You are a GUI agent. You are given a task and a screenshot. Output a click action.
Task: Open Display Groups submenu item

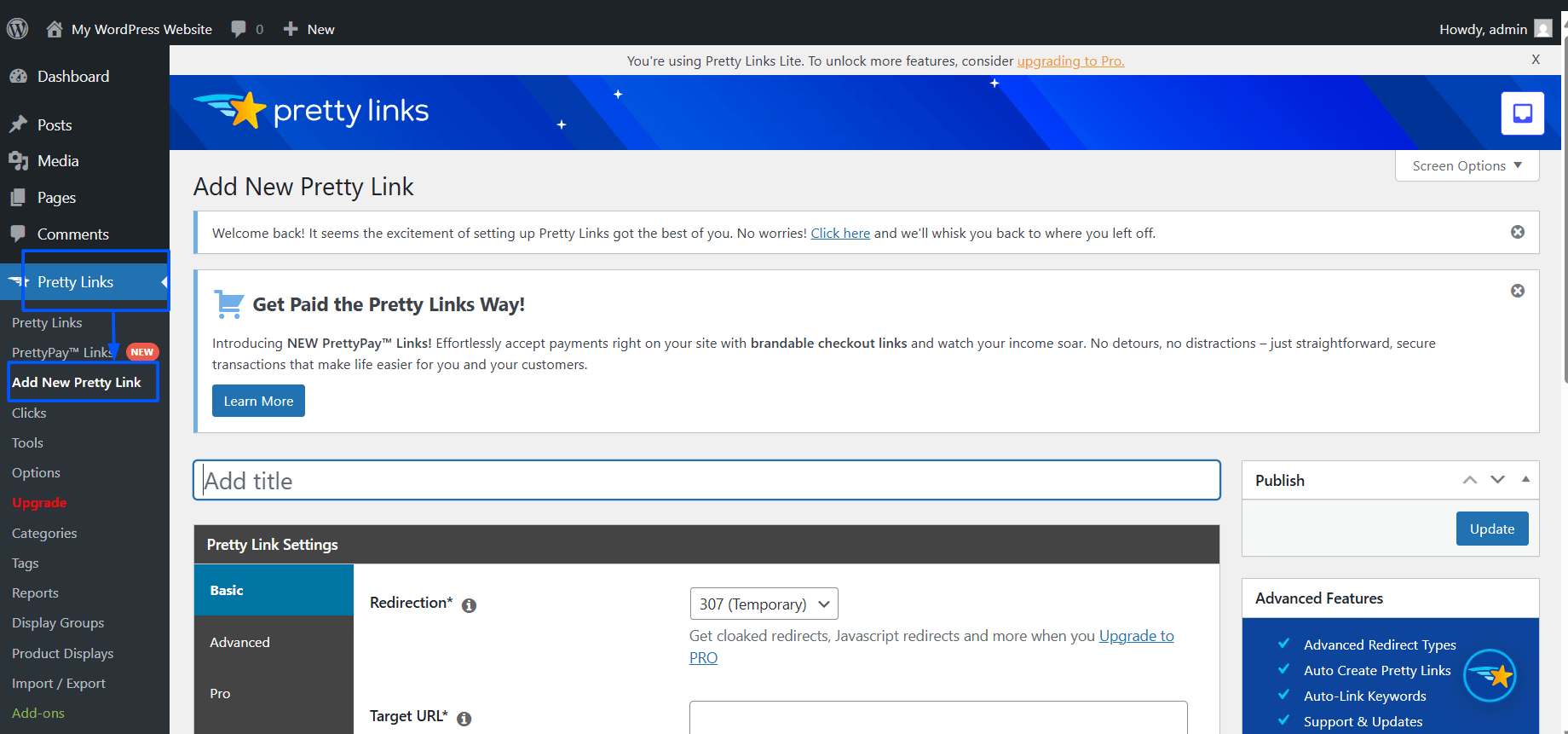[x=58, y=622]
